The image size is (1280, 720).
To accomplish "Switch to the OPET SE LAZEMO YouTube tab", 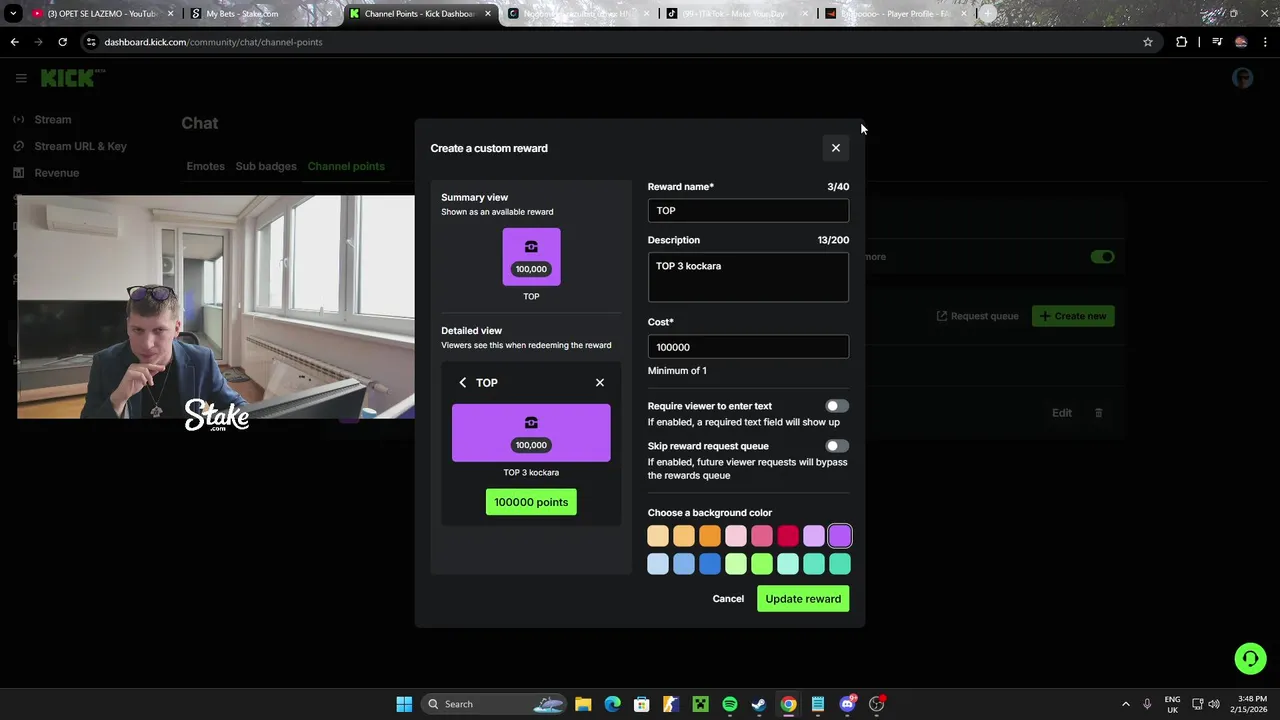I will [x=103, y=14].
